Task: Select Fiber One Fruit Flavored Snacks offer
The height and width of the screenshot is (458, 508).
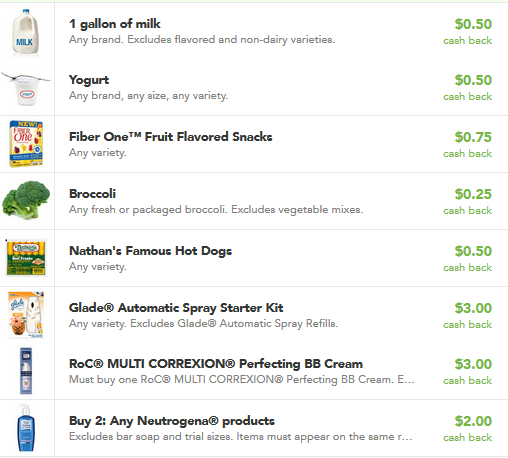Action: pos(170,137)
